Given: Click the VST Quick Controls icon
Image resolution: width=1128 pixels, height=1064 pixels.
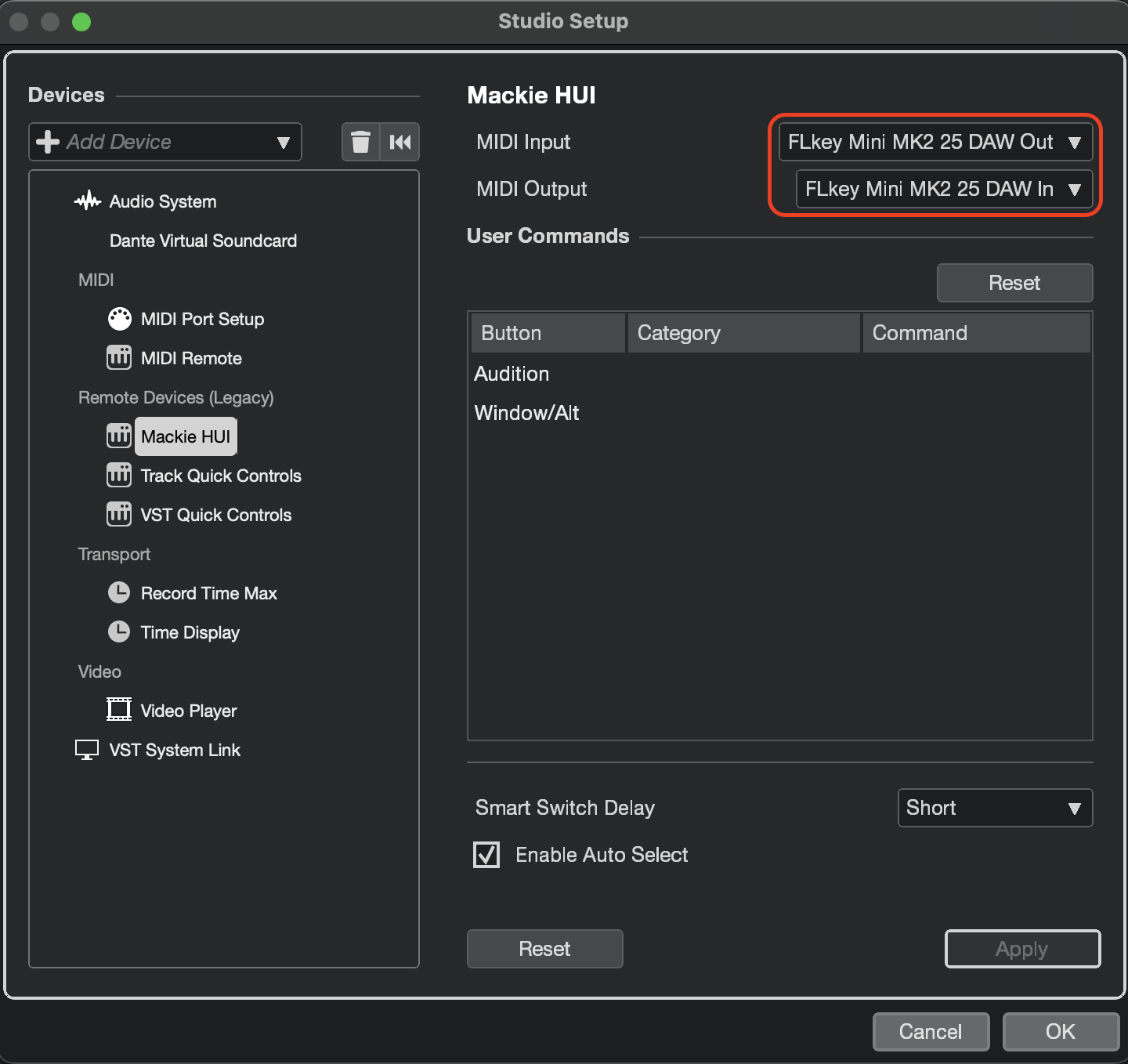Looking at the screenshot, I should coord(119,515).
